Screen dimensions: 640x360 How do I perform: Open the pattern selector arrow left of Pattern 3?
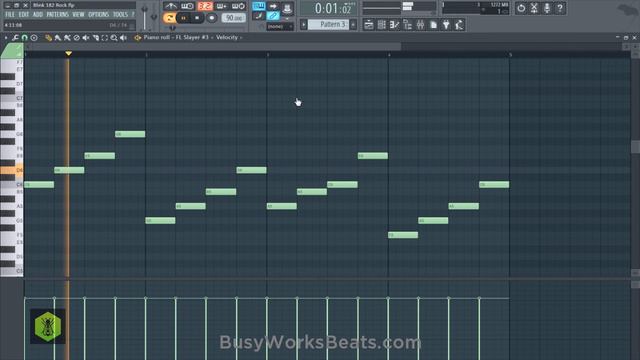(x=303, y=24)
